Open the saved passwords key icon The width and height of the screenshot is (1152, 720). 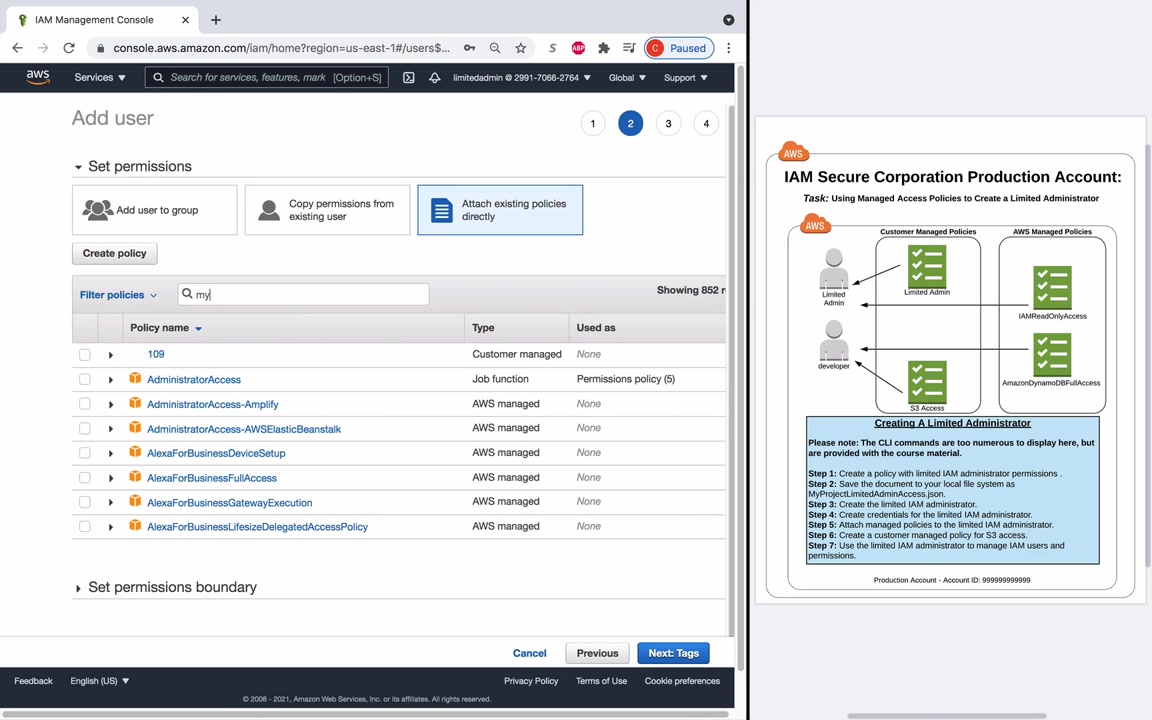coord(469,48)
